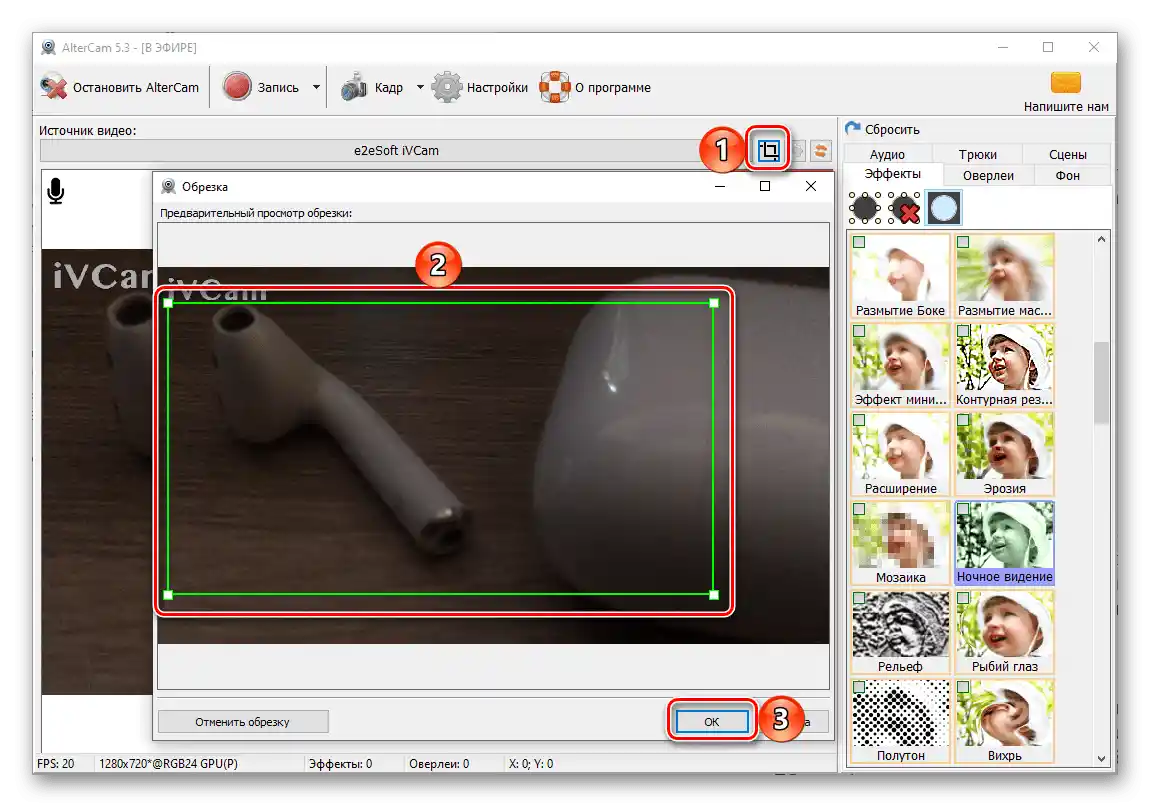Click the crop tool icon by the video source
1150x807 pixels.
(x=768, y=150)
